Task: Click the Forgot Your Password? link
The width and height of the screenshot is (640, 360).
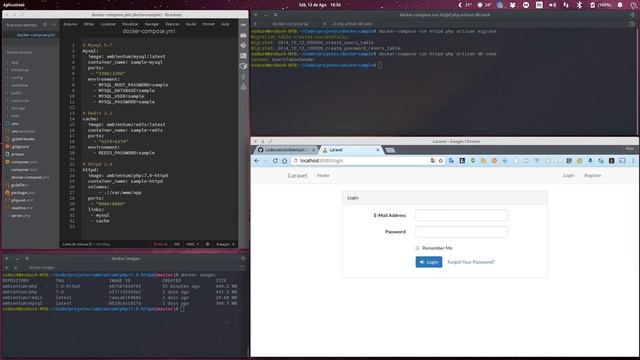Action: tap(471, 262)
